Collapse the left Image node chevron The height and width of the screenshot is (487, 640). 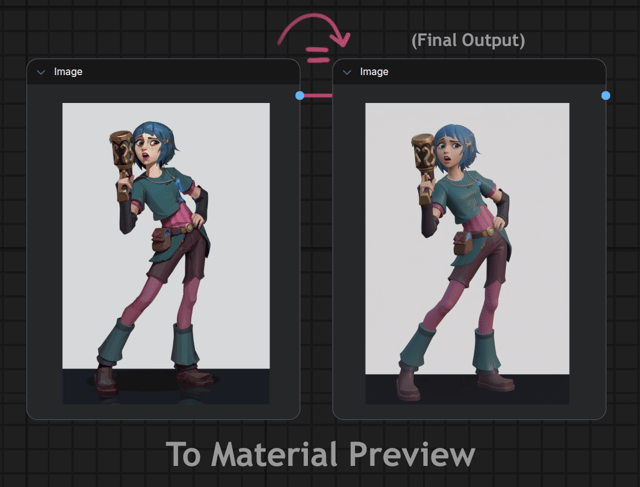41,72
